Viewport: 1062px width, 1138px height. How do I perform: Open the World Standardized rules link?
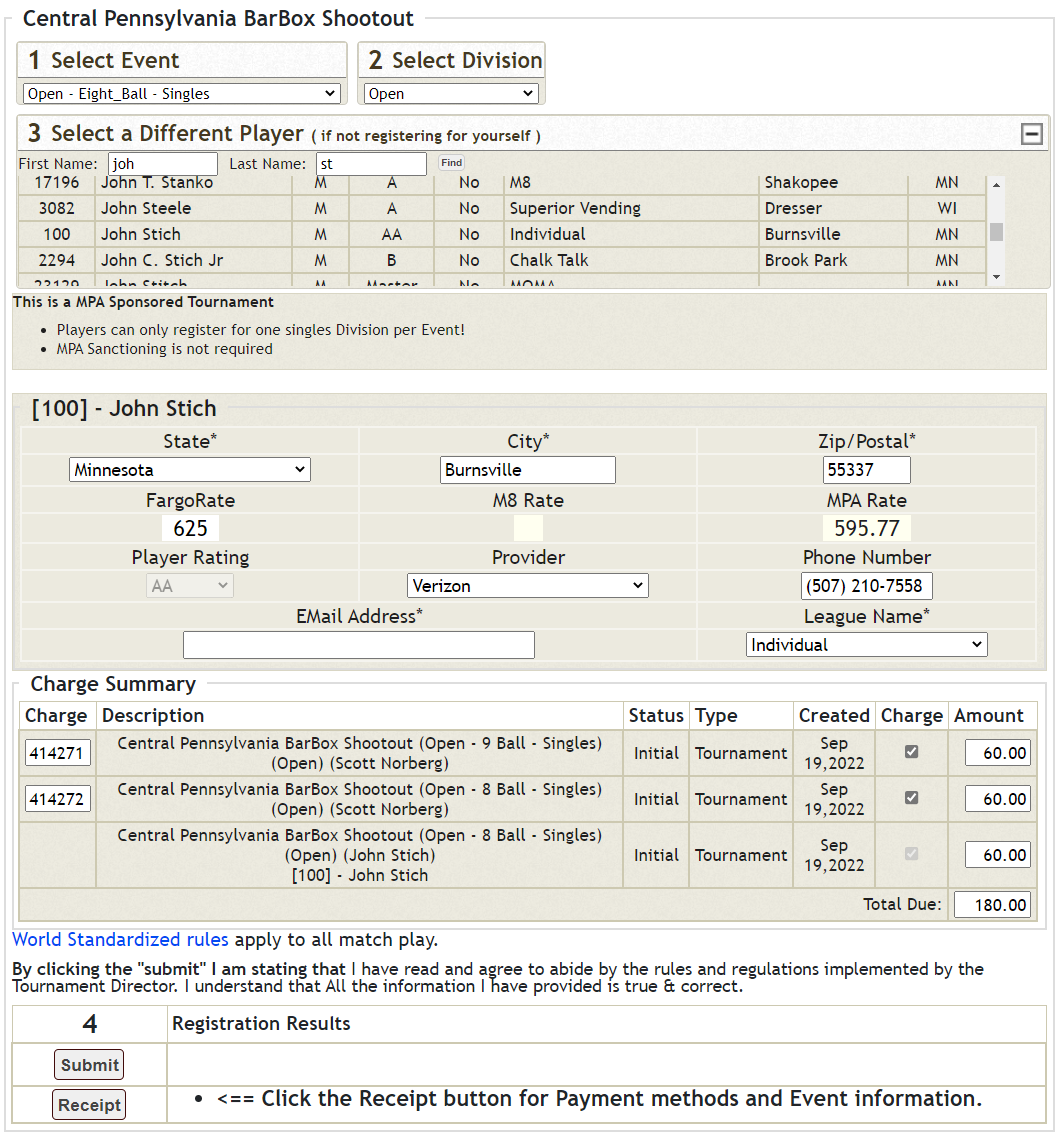click(120, 940)
